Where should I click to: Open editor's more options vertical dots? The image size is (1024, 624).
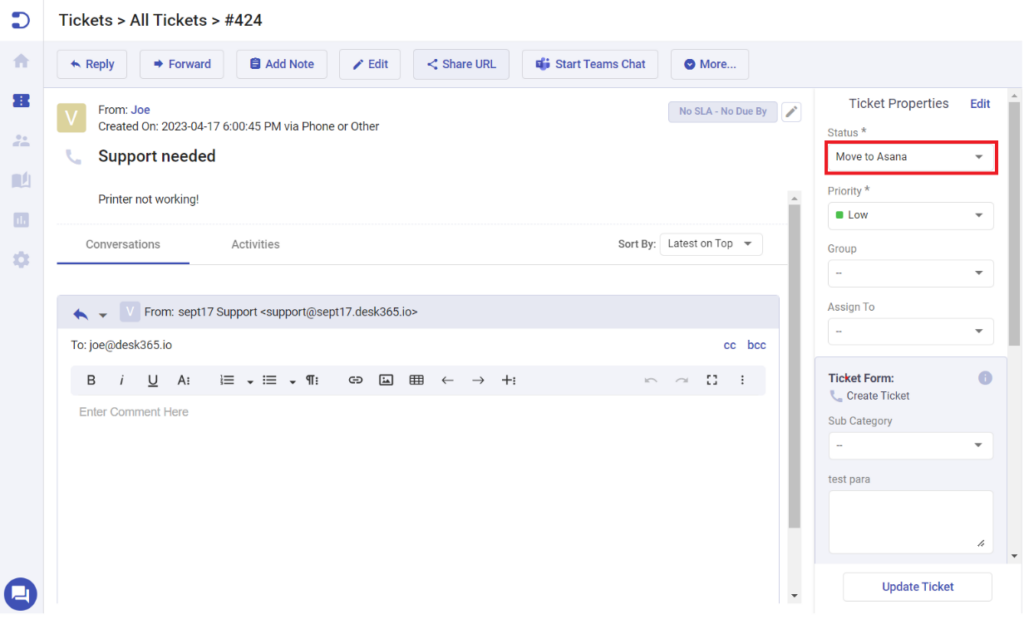click(742, 380)
